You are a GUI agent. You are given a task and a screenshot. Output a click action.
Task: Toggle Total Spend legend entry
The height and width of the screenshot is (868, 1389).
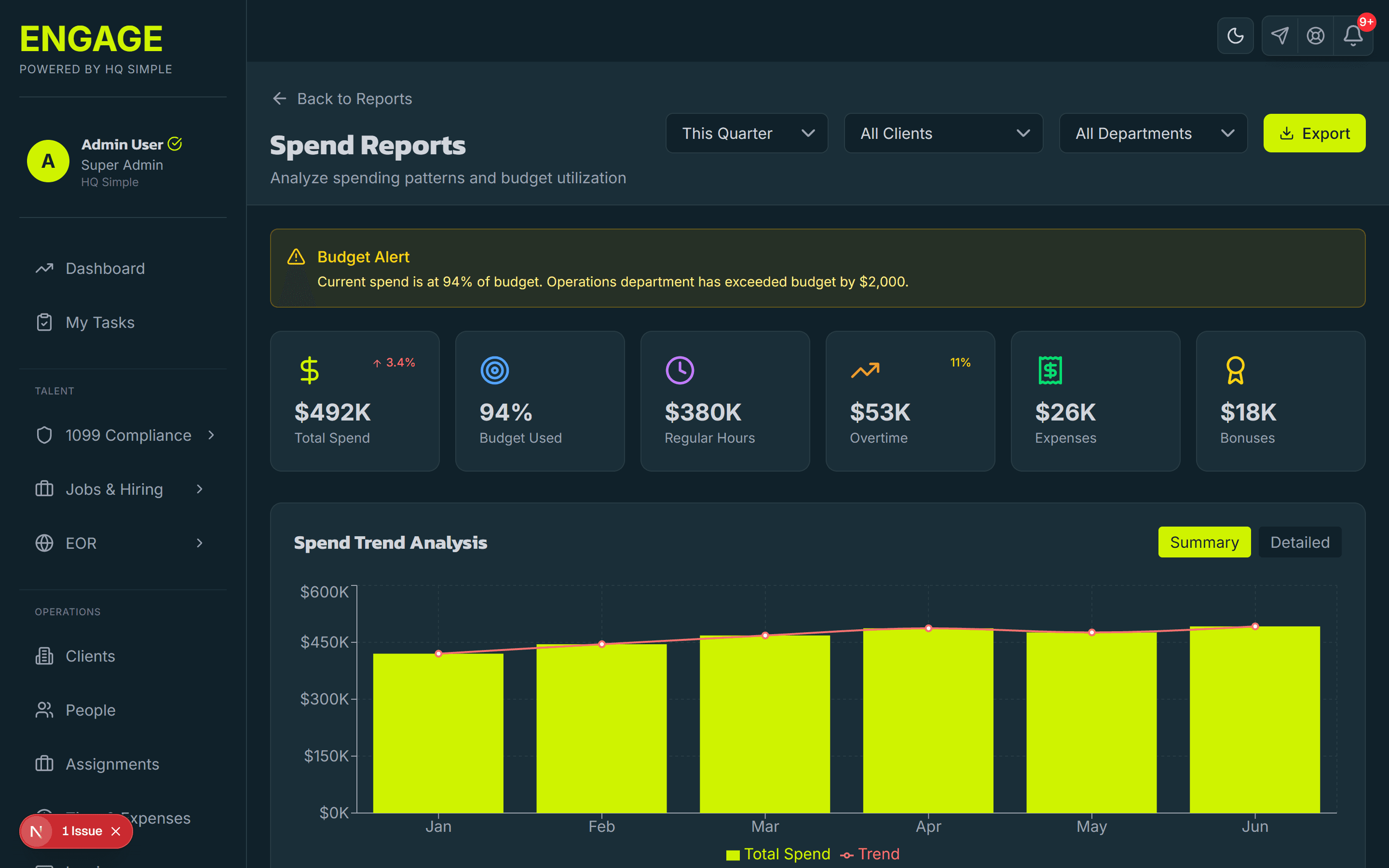[778, 854]
